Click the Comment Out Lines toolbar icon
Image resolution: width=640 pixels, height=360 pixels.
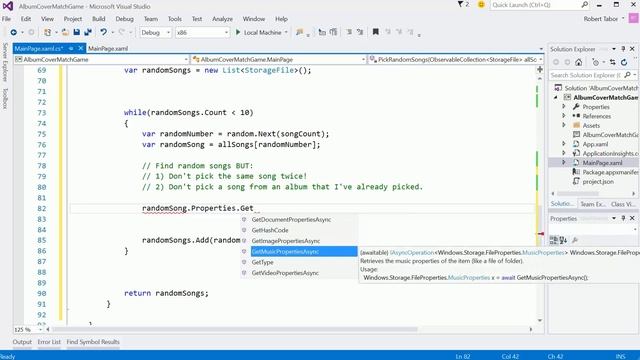pyautogui.click(x=349, y=32)
